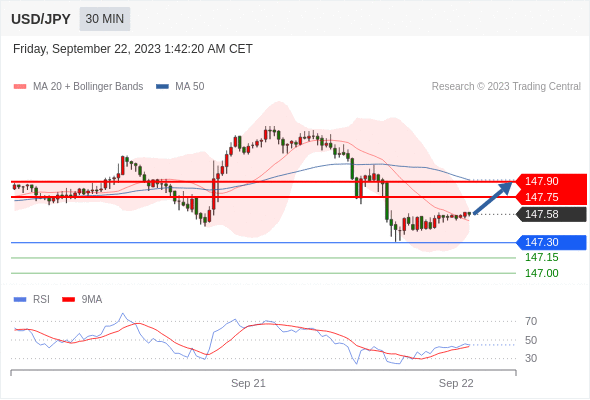Click the 147.75 resistance price tag
This screenshot has height=400, width=590.
(551, 197)
